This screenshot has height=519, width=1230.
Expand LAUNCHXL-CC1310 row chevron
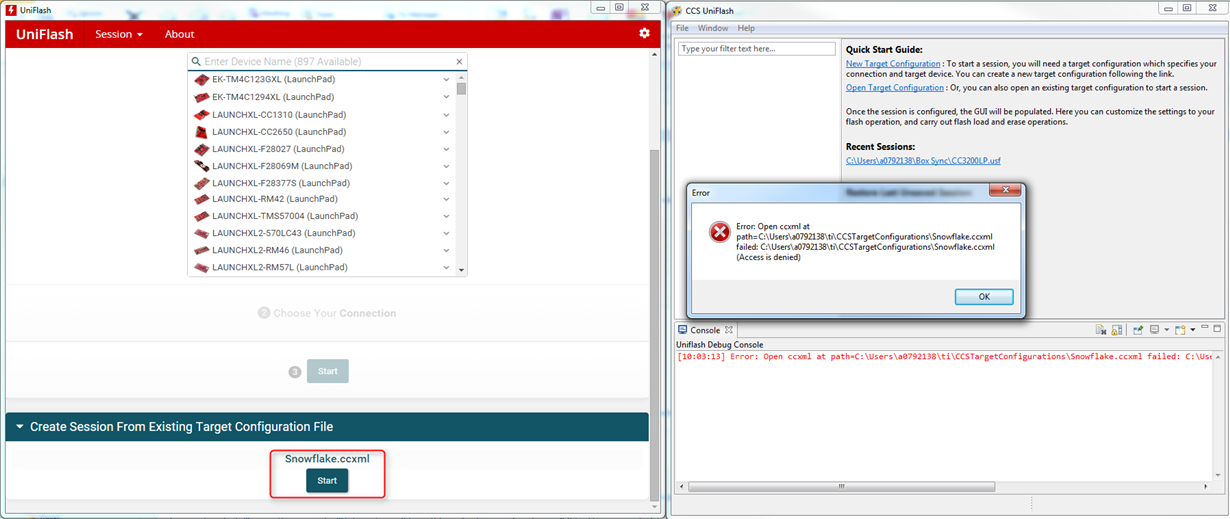point(446,114)
